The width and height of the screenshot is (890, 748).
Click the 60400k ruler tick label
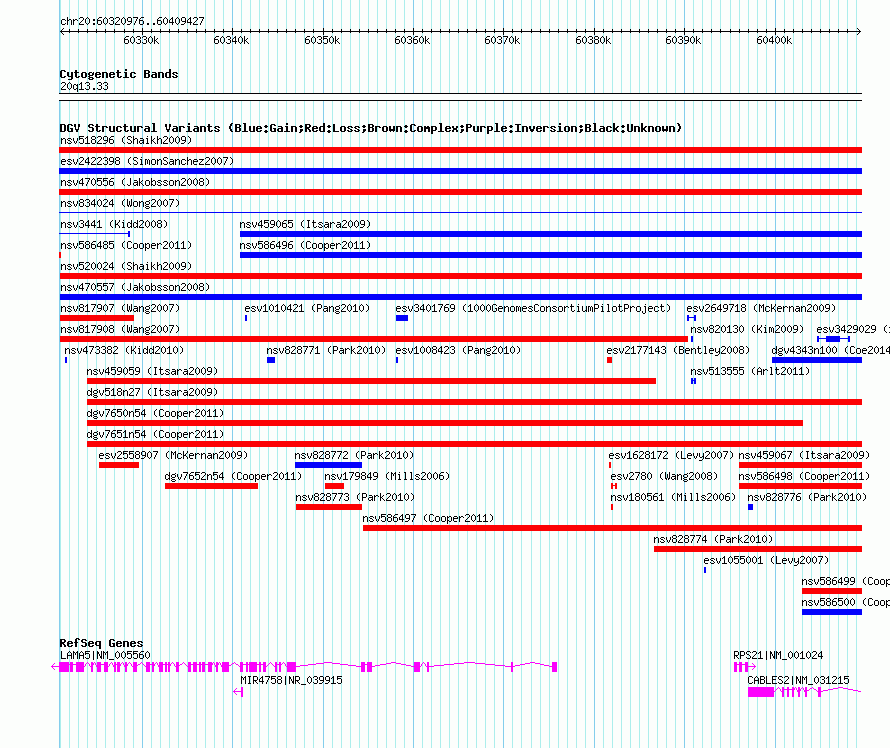[774, 40]
